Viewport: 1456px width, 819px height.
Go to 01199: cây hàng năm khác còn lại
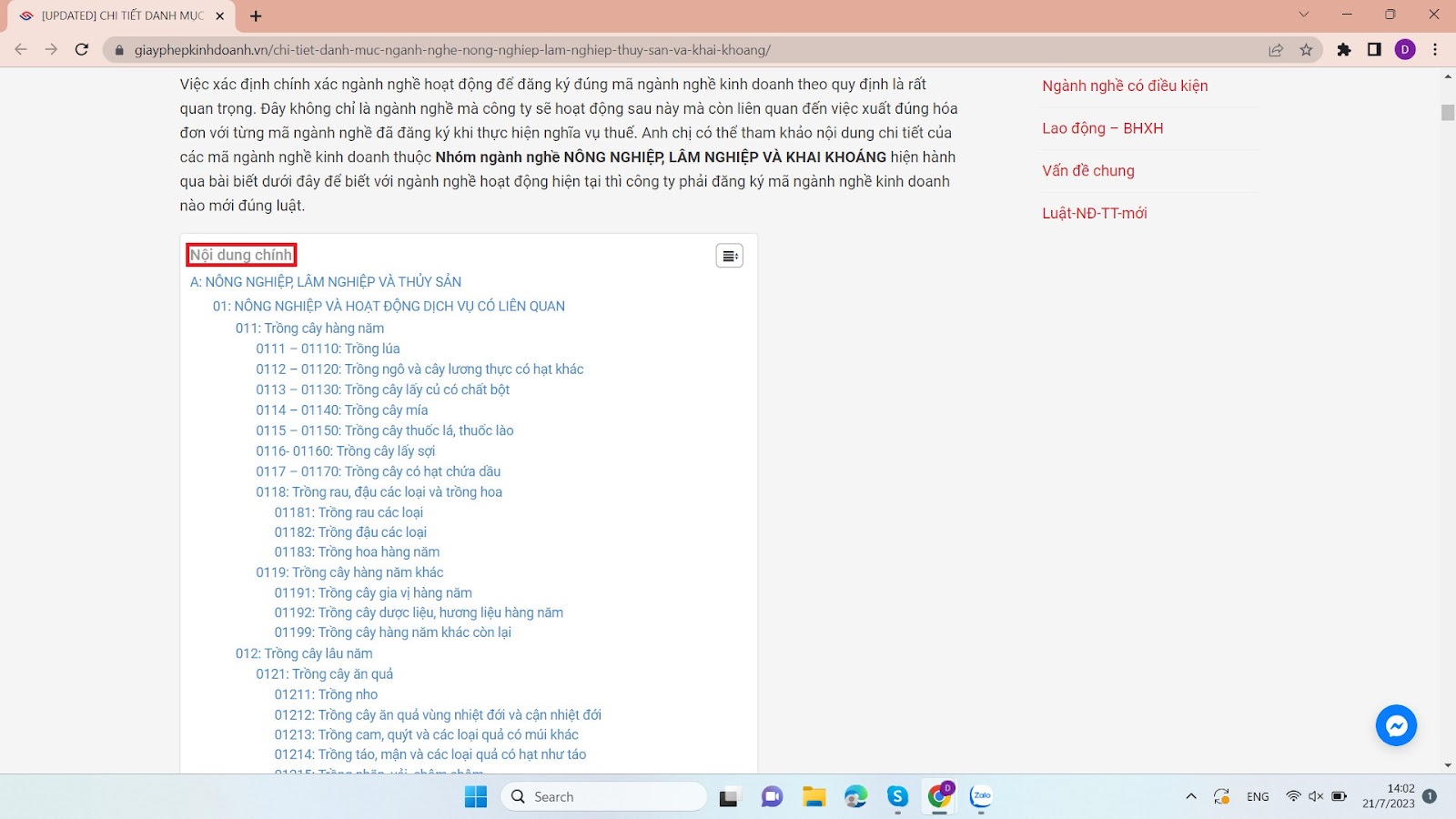click(x=393, y=632)
